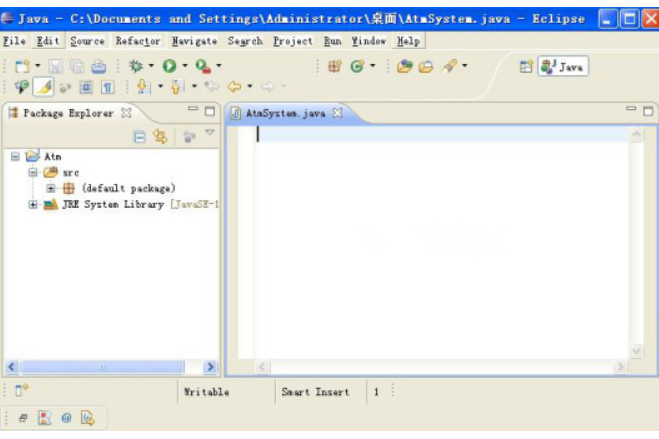
Task: Open the Run dropdown arrow
Action: (x=185, y=66)
